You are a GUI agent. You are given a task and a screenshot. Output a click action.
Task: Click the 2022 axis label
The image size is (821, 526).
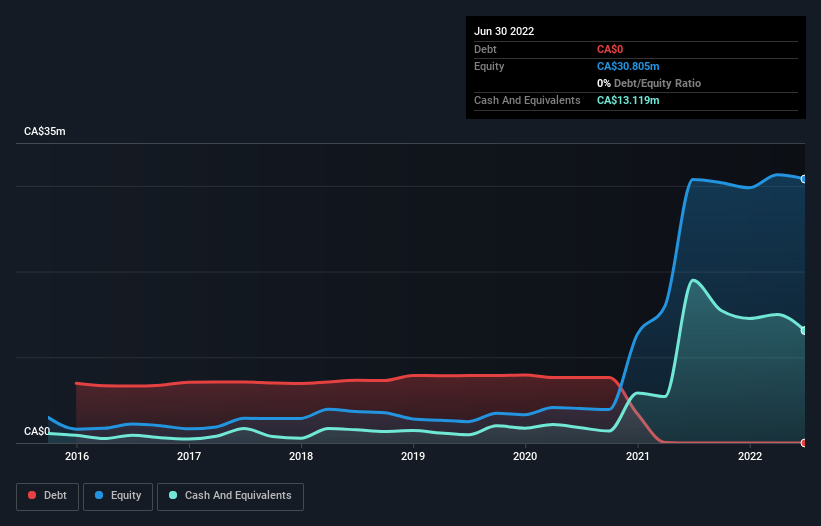tap(750, 456)
